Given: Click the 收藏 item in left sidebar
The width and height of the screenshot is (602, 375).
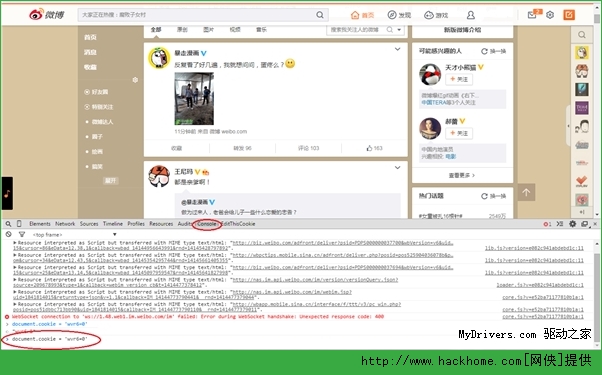Looking at the screenshot, I should click(x=91, y=67).
